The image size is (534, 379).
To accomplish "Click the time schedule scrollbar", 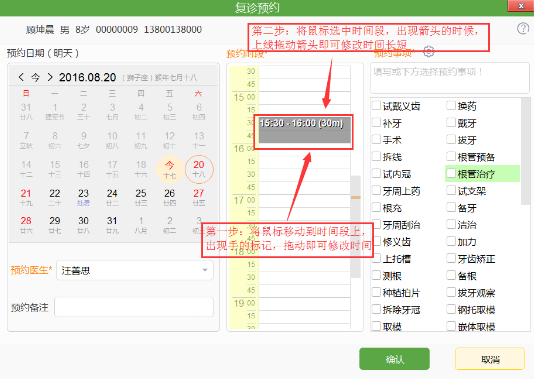I will [x=356, y=226].
